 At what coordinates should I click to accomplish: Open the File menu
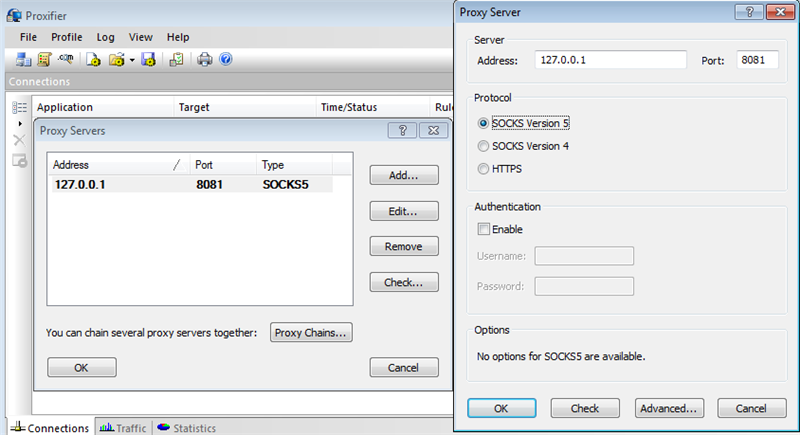coord(29,37)
